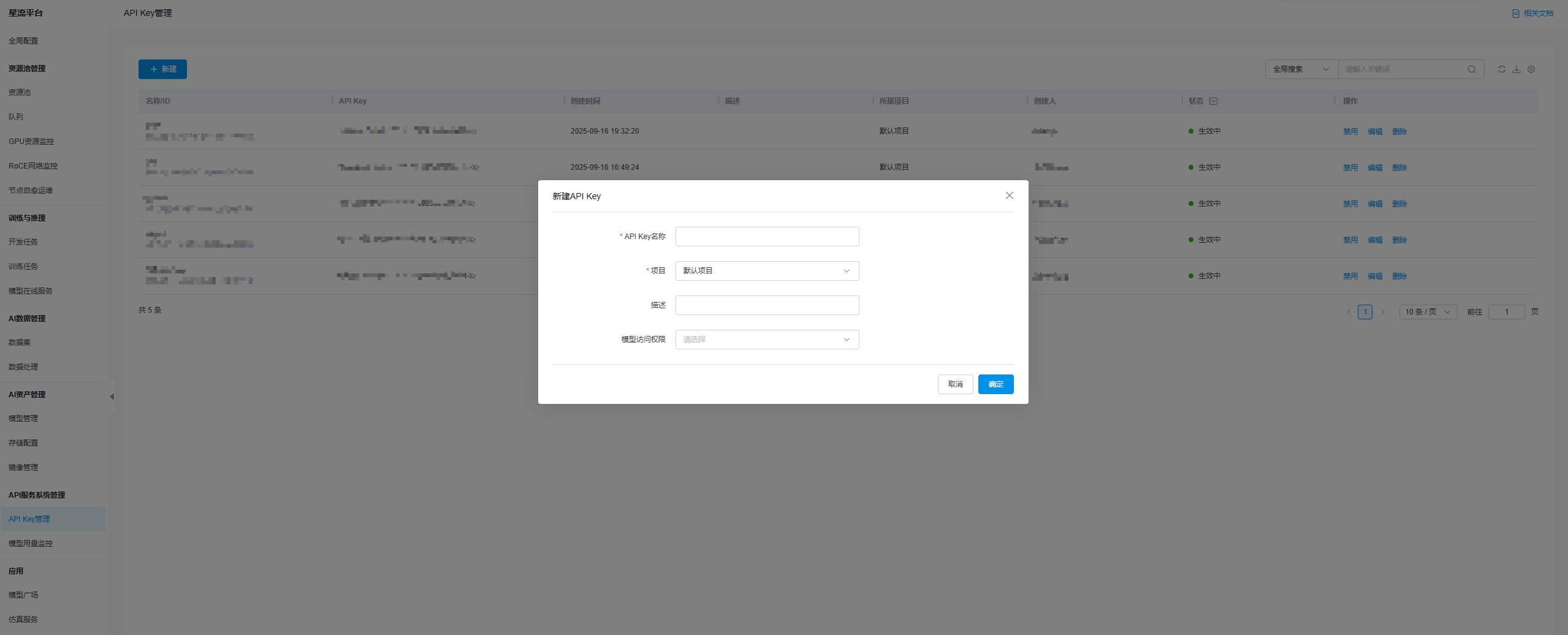Click the 共 5 条 total count
Screen dimensions: 1568x635
coord(150,310)
